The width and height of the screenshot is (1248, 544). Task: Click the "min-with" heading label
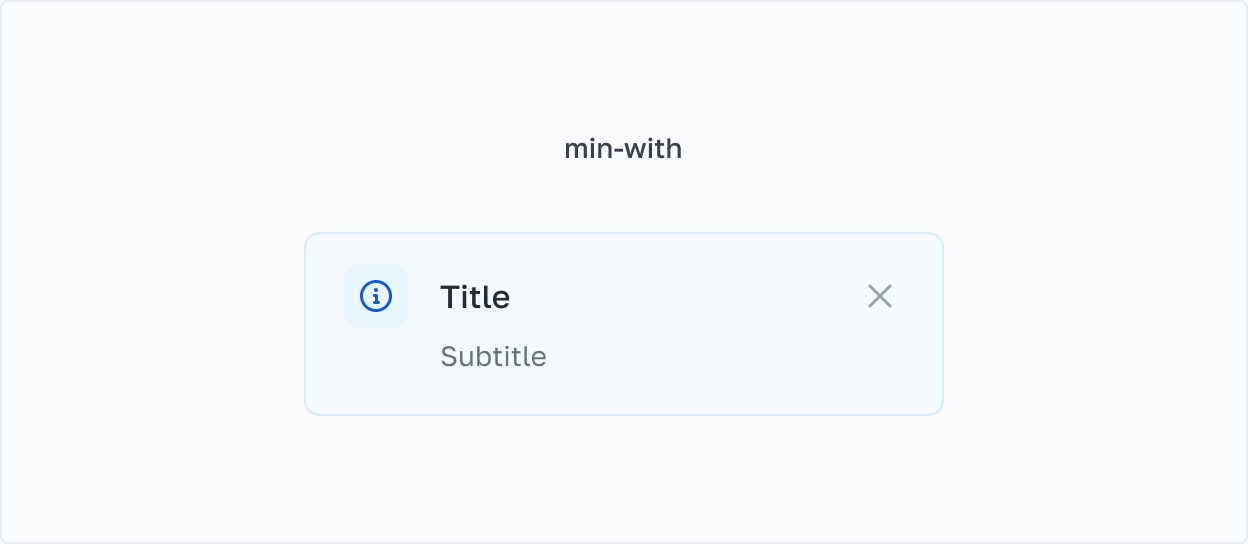click(623, 149)
